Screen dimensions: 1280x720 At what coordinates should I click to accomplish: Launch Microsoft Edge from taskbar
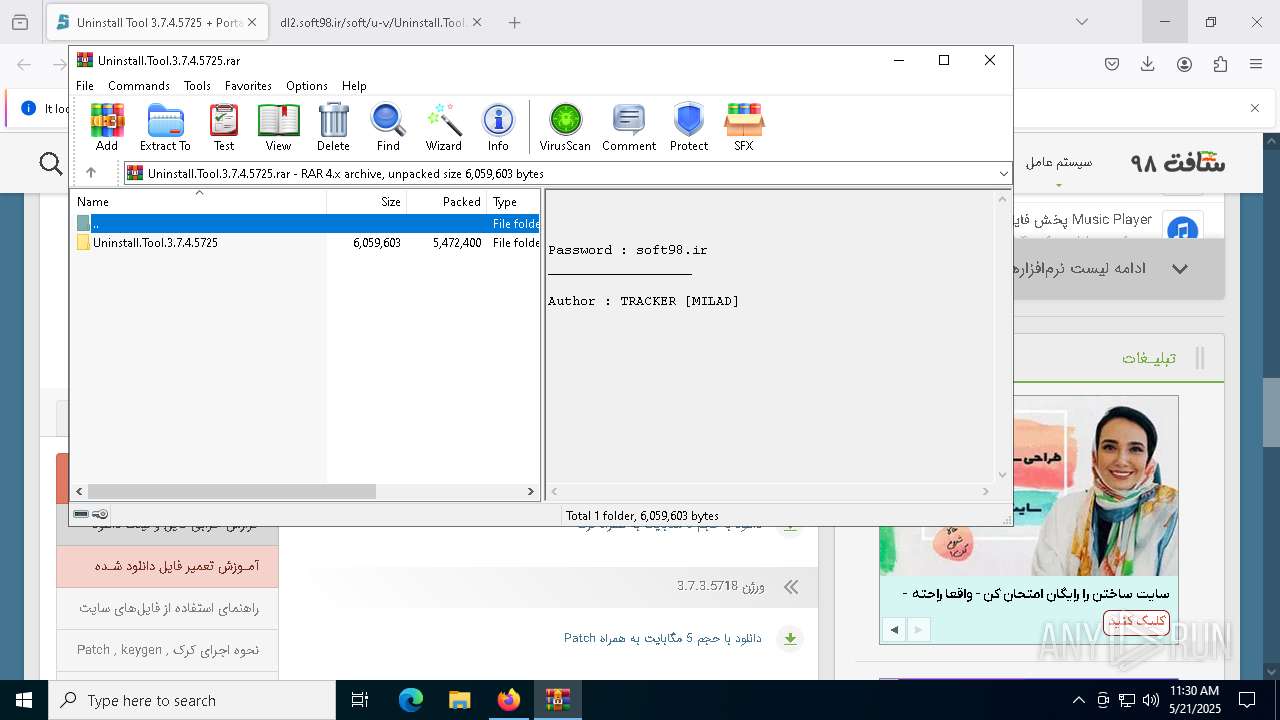411,700
